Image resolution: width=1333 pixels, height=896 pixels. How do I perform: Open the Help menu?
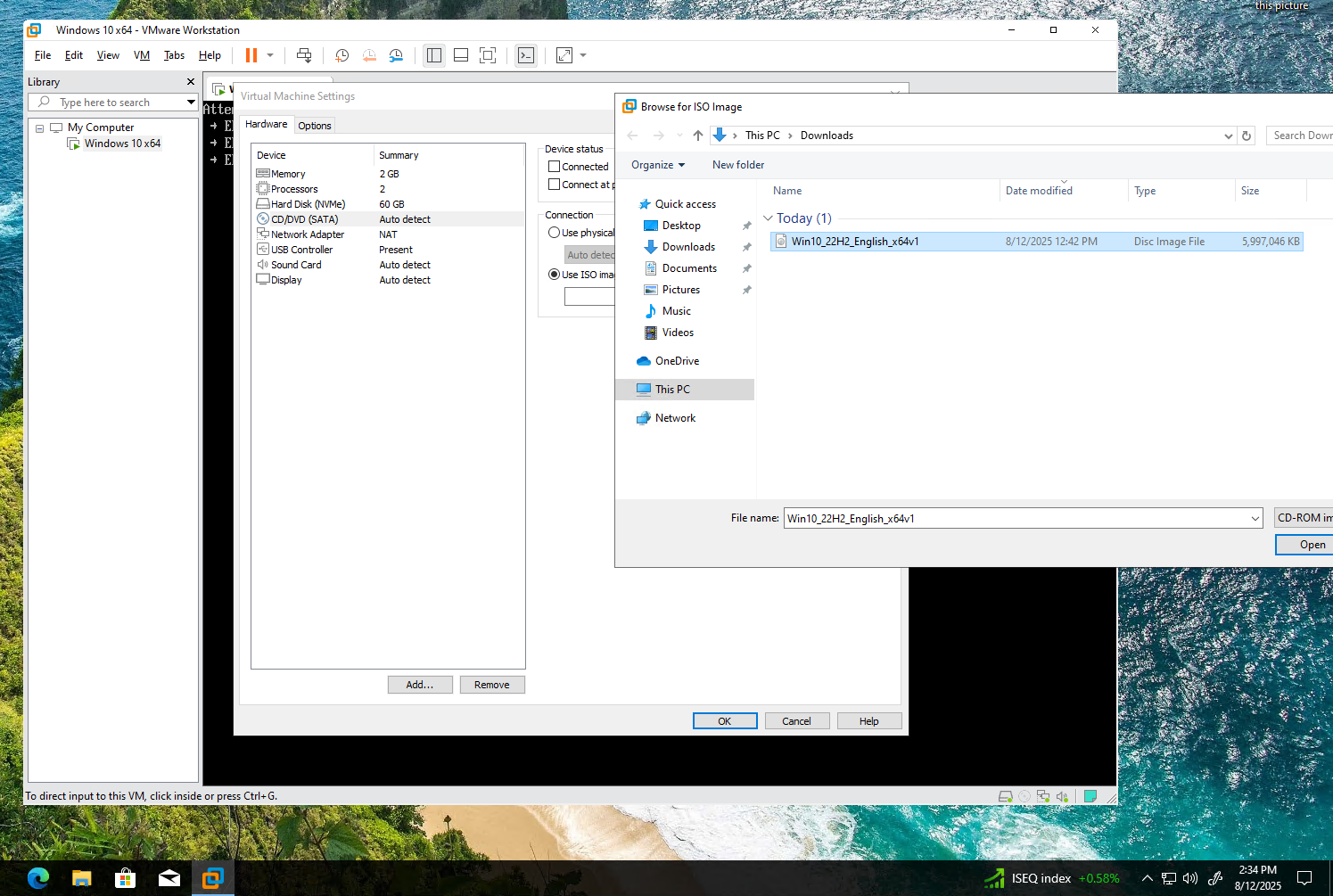[210, 55]
